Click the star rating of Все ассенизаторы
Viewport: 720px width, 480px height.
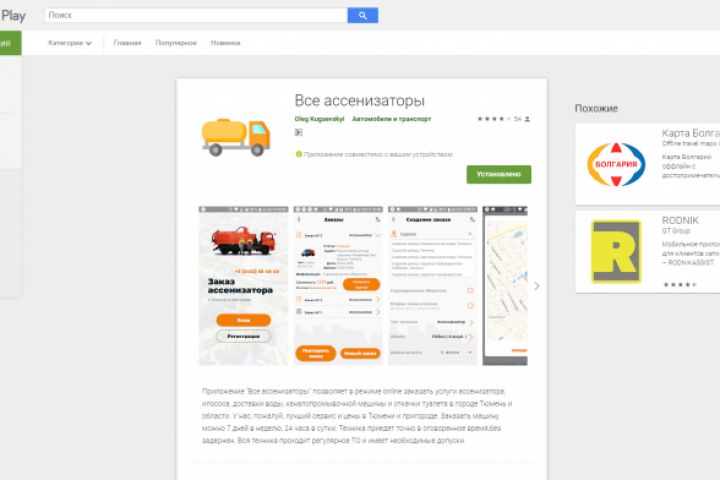[494, 119]
